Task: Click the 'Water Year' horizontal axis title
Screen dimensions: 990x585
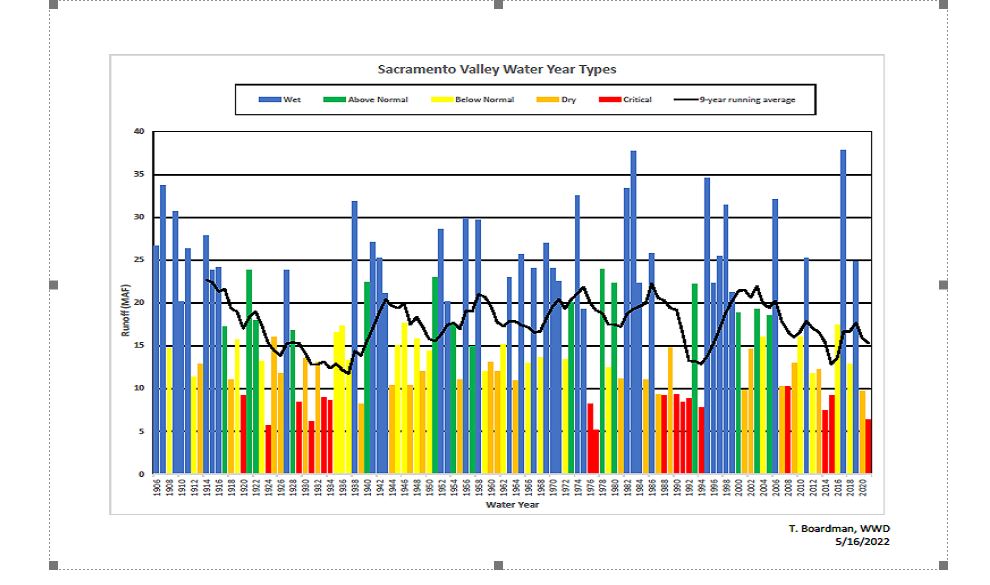Action: 513,505
